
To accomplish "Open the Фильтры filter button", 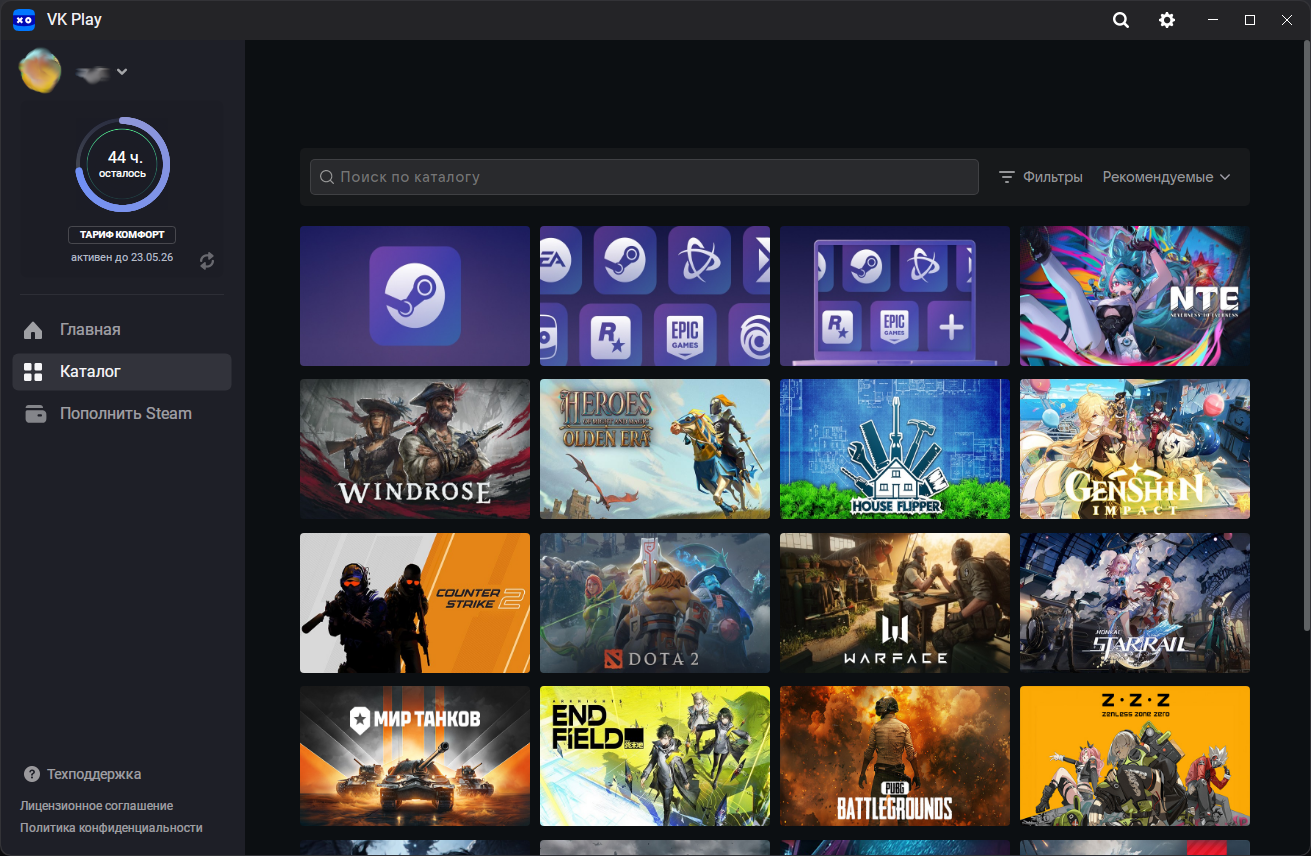I will tap(1041, 177).
